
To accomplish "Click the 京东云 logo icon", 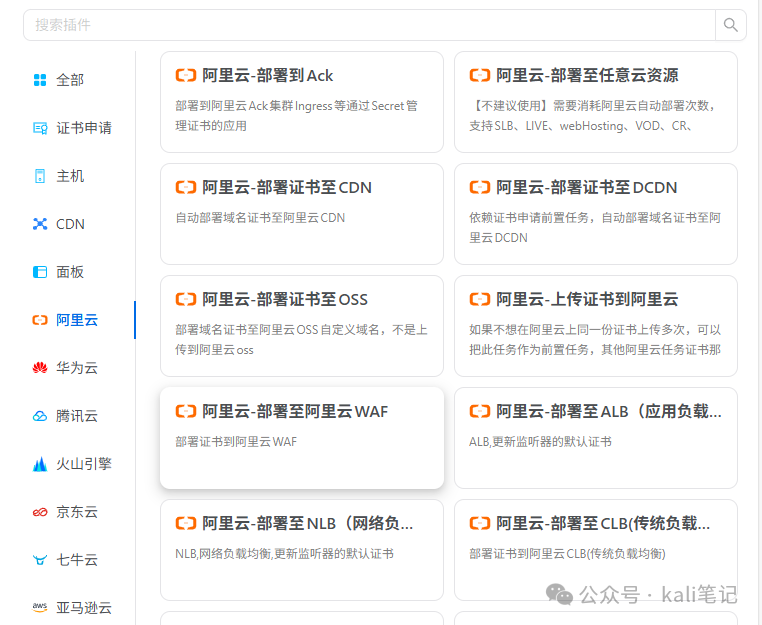I will [x=40, y=512].
